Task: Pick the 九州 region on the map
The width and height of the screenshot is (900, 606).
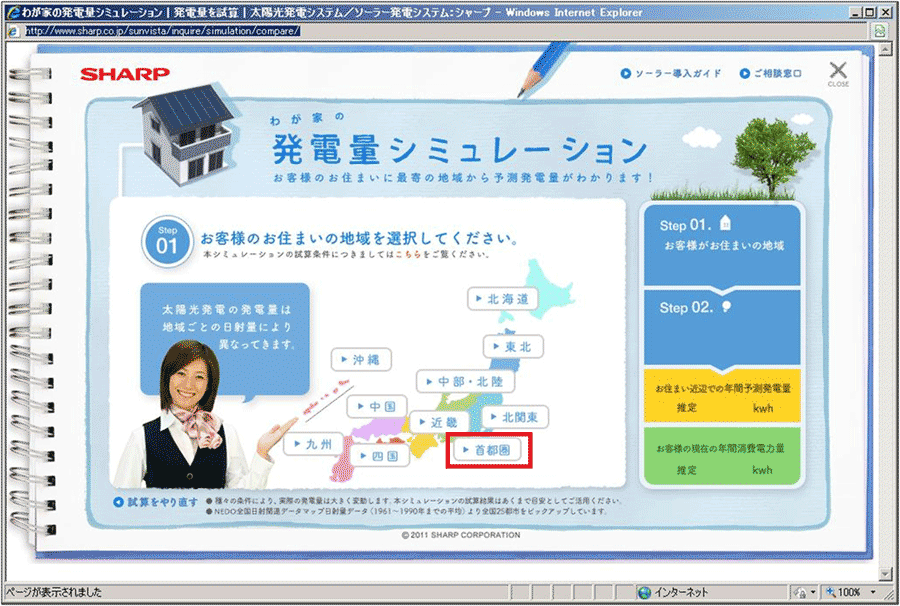Action: click(313, 444)
